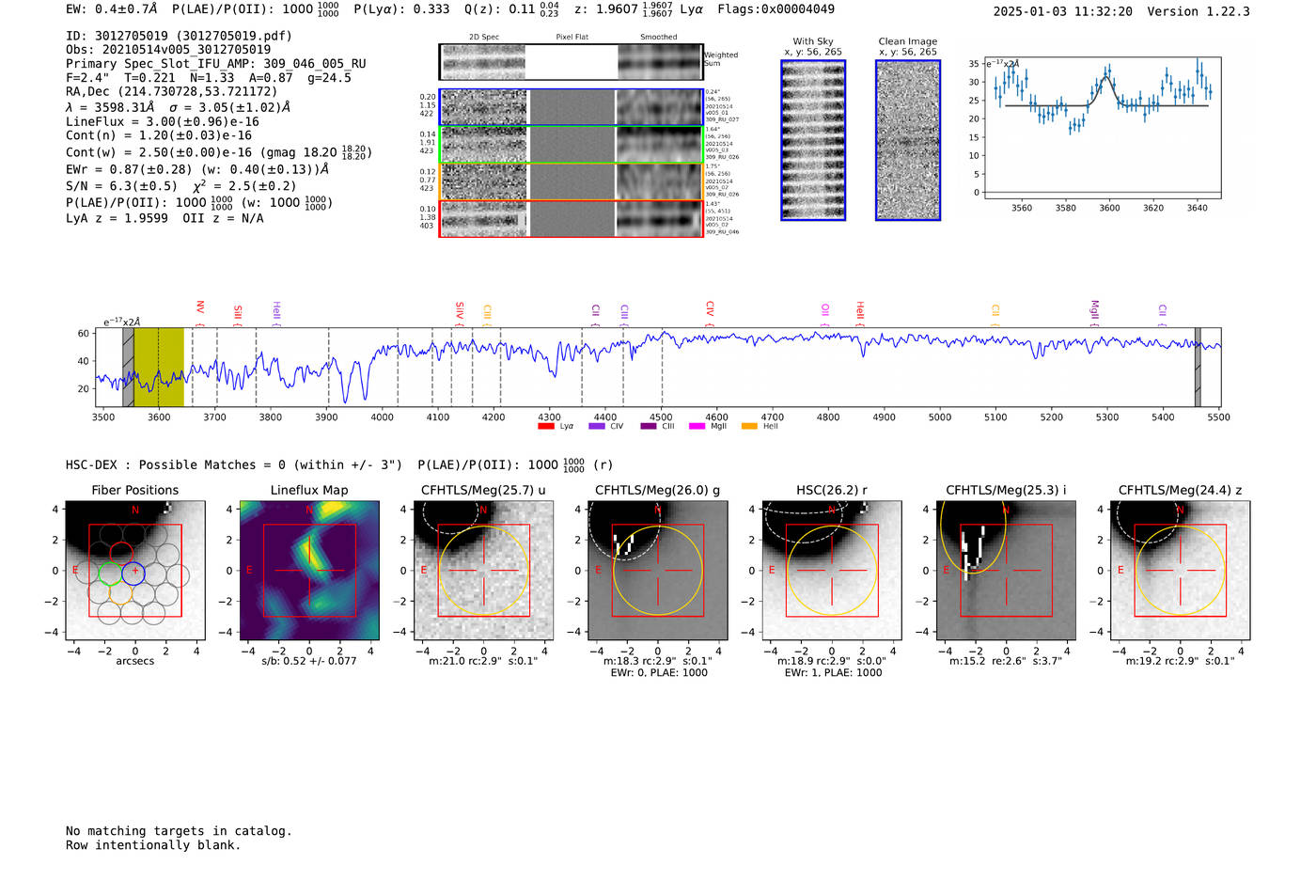Click the Weighted Sum 2D spectrum row
1316x896 pixels.
tap(572, 62)
